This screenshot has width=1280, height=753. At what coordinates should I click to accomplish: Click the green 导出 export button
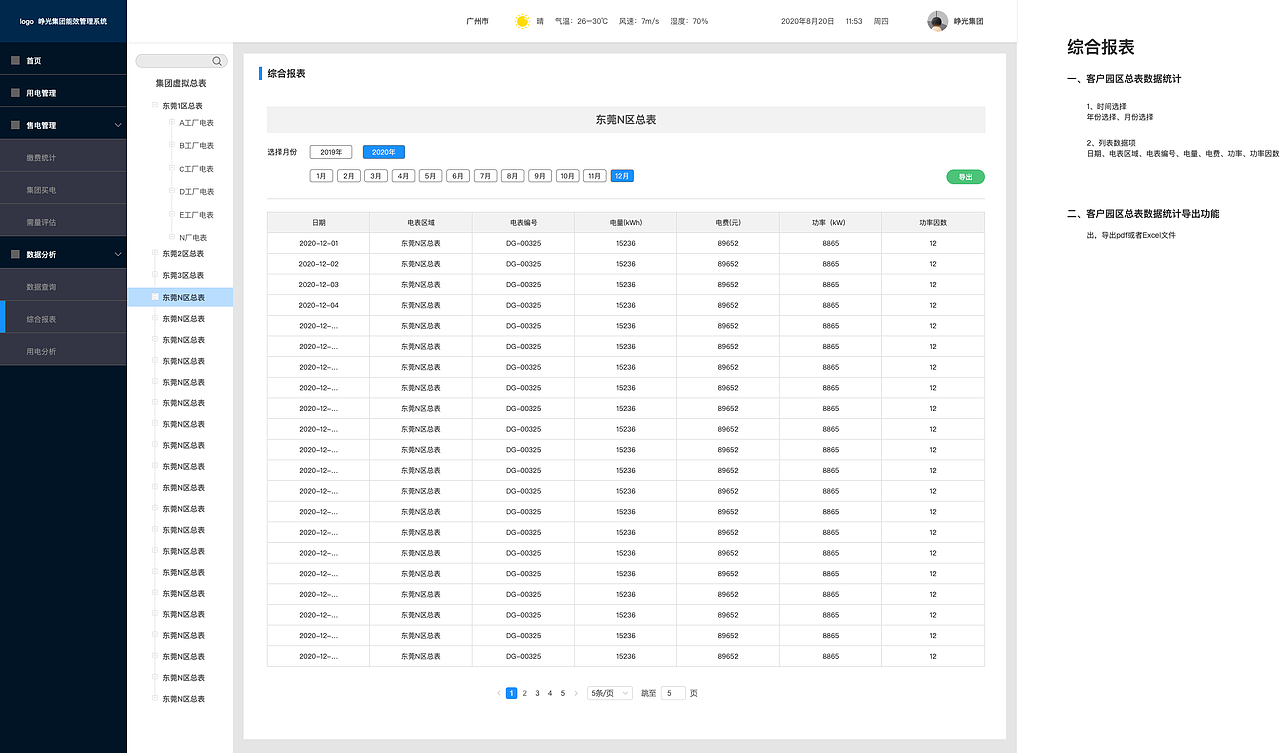click(965, 177)
